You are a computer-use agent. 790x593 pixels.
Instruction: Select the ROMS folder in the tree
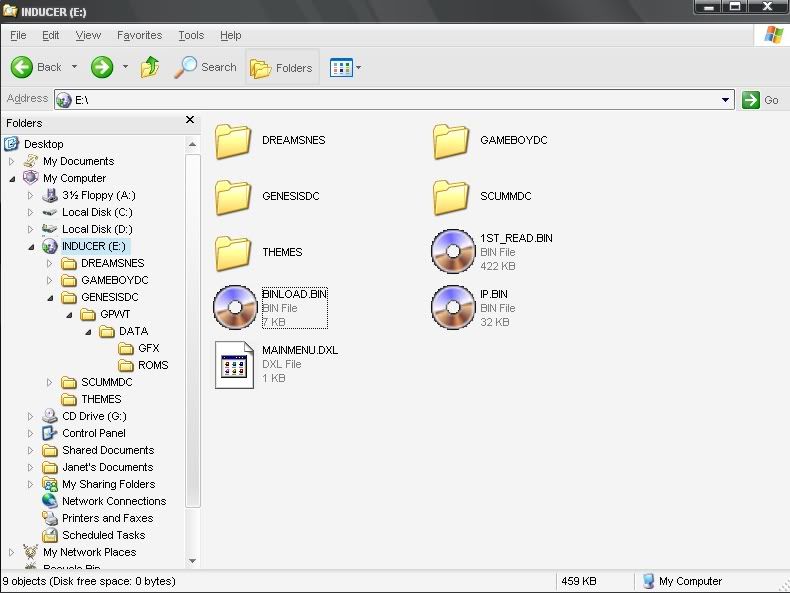point(153,365)
